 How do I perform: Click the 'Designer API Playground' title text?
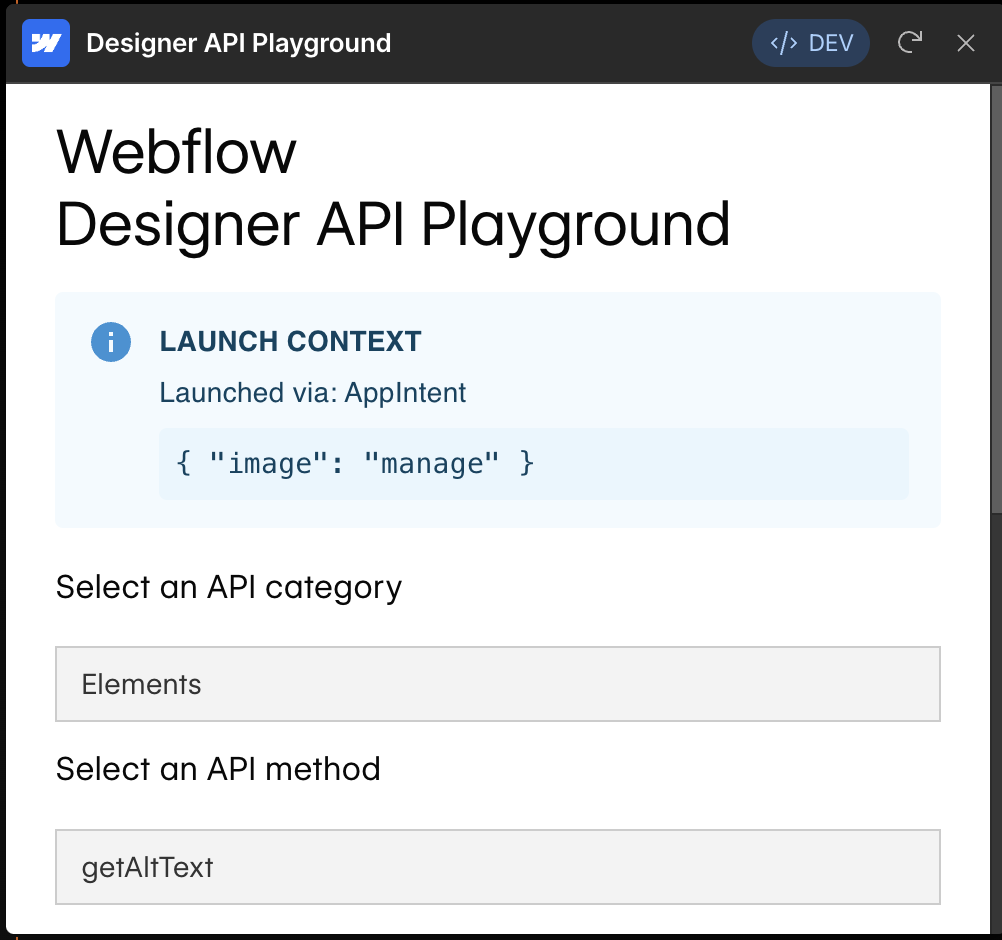tap(239, 42)
